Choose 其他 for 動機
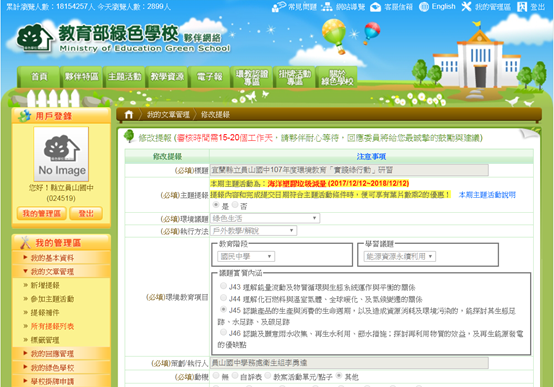 pyautogui.click(x=339, y=376)
